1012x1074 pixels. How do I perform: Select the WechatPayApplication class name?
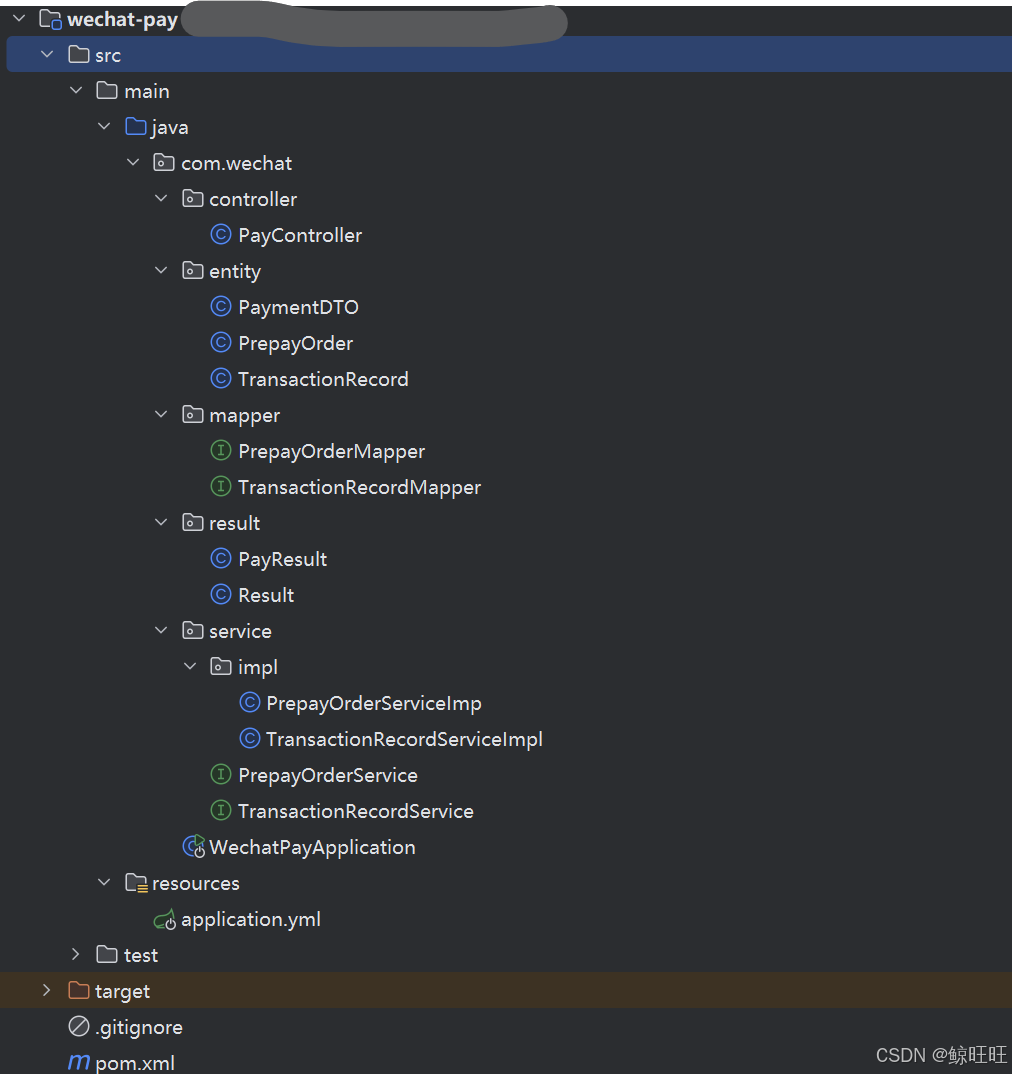[312, 848]
